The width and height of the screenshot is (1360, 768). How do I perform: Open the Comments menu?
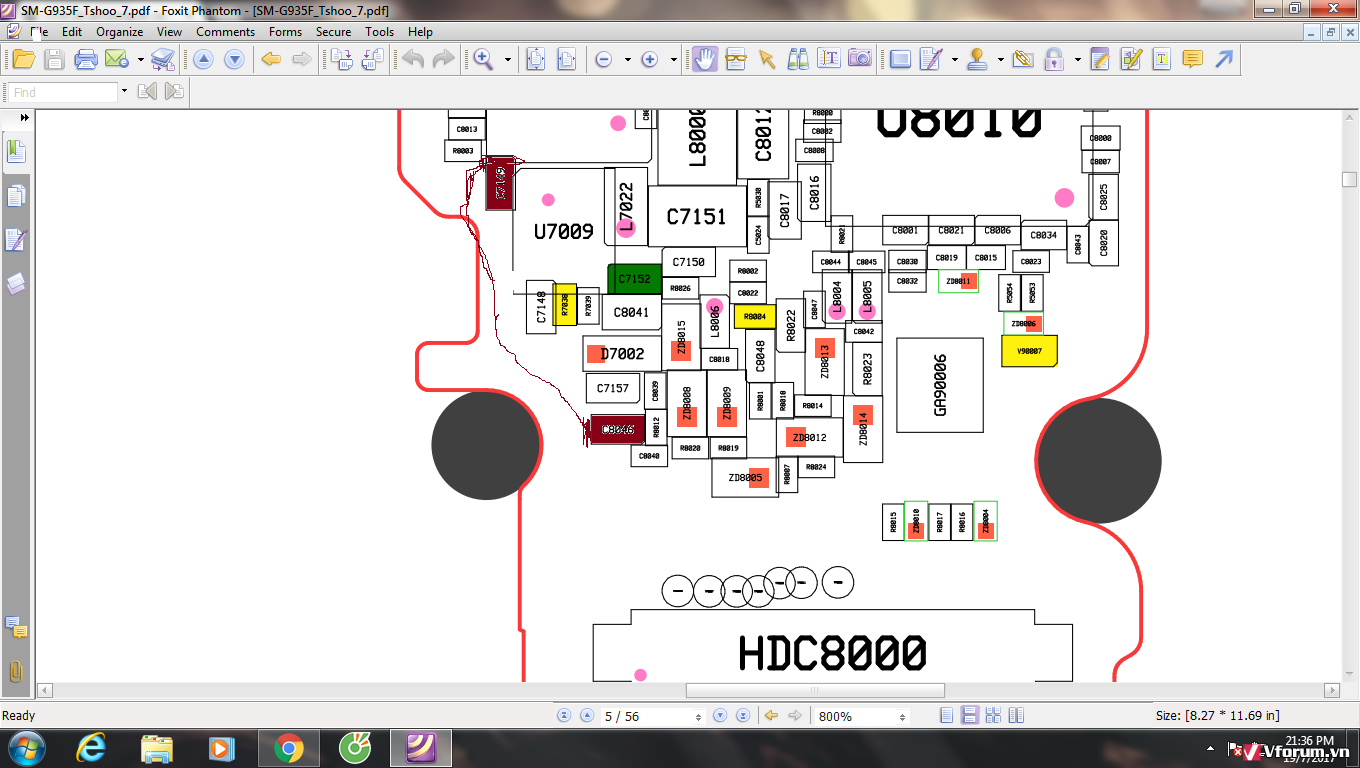point(225,32)
